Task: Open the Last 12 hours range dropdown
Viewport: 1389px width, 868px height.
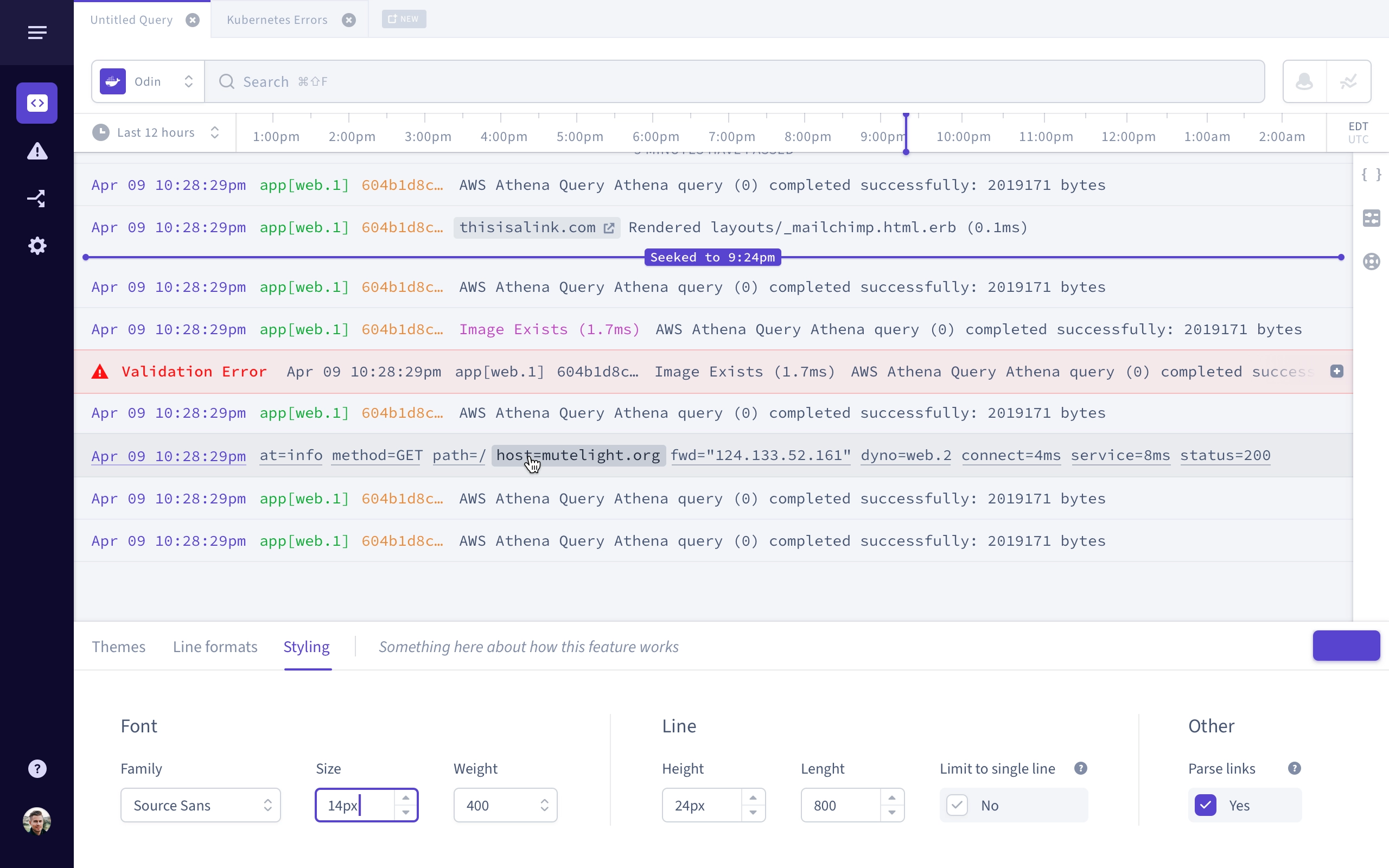Action: tap(156, 132)
